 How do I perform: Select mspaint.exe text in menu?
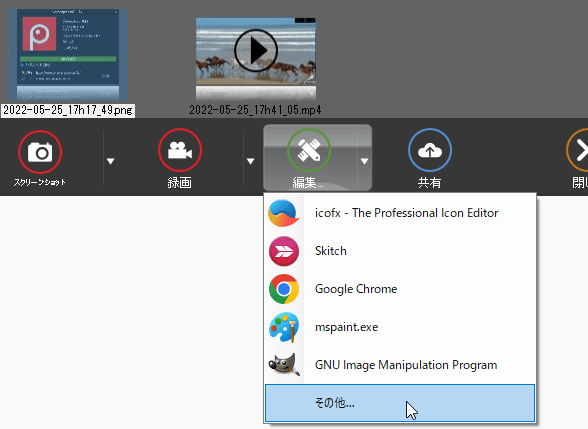(346, 327)
